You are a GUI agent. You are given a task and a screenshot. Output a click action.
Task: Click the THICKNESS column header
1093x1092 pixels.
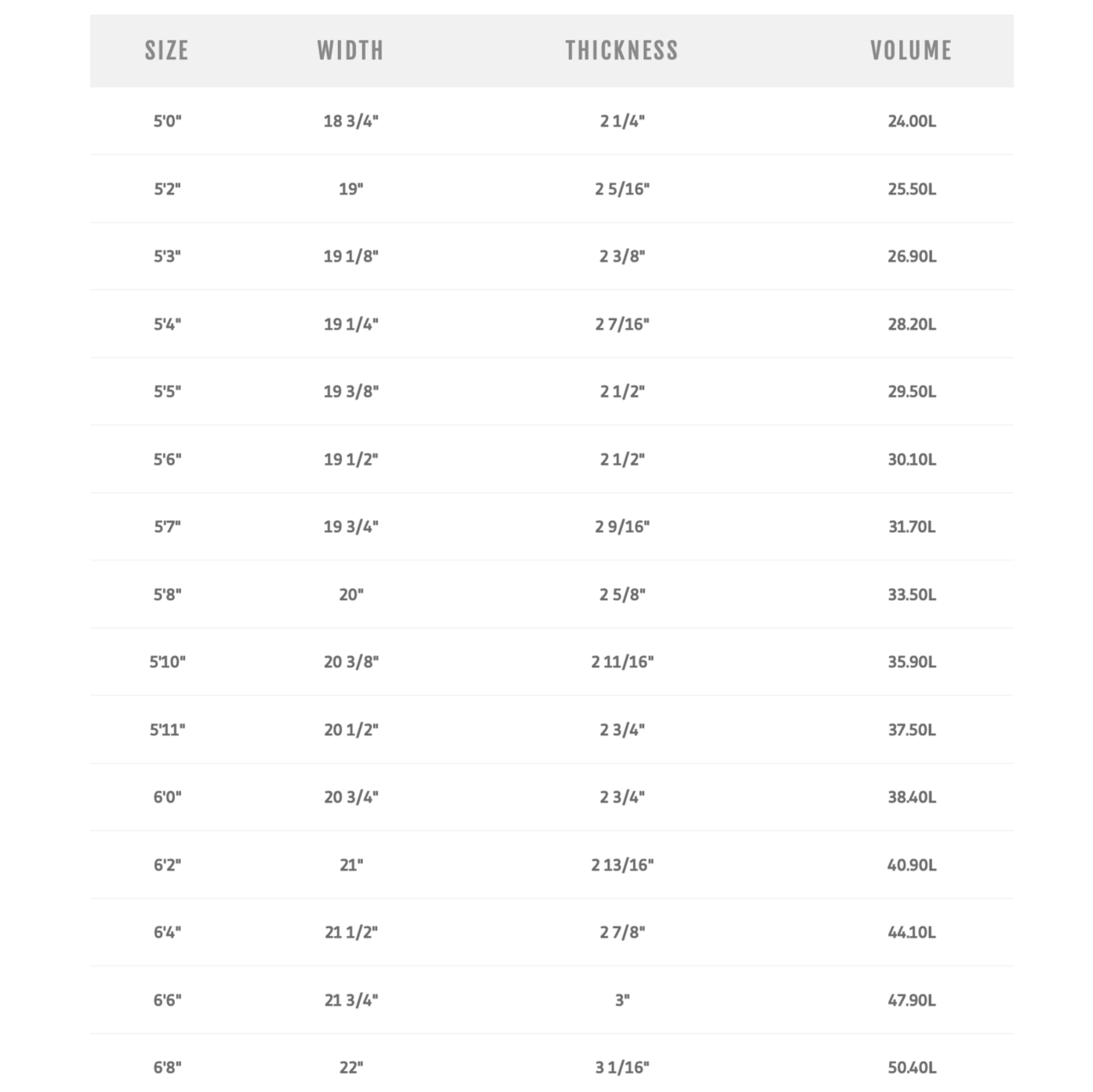click(x=621, y=51)
